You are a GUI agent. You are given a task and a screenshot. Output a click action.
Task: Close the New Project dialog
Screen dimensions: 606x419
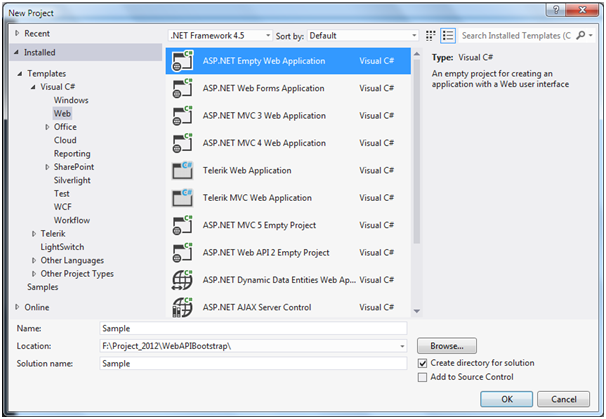[582, 10]
